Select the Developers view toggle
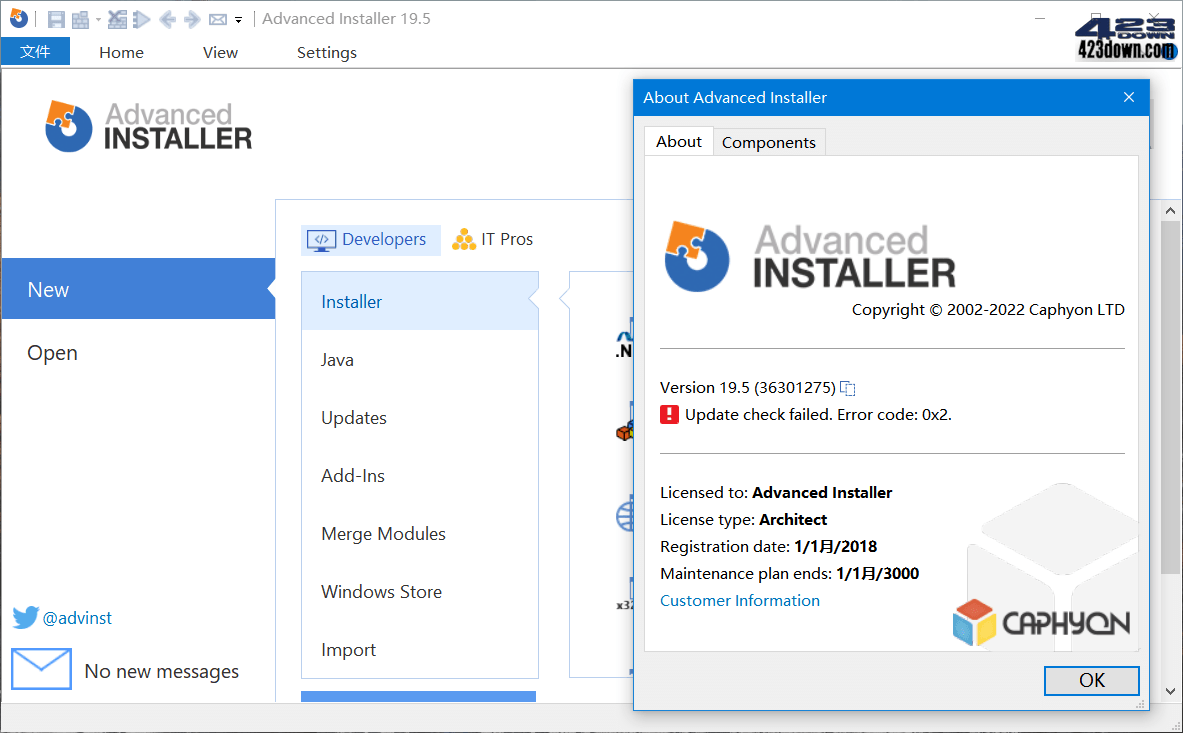 (x=370, y=239)
